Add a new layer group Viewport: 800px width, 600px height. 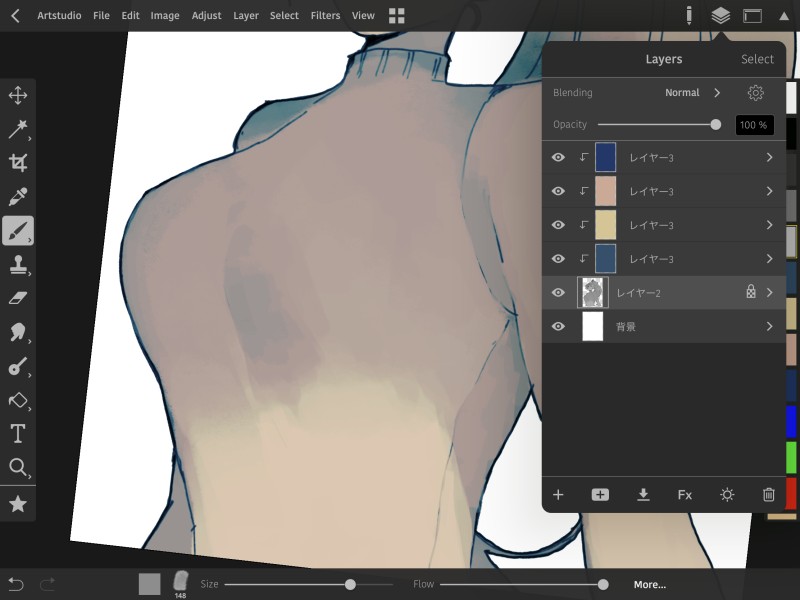600,494
